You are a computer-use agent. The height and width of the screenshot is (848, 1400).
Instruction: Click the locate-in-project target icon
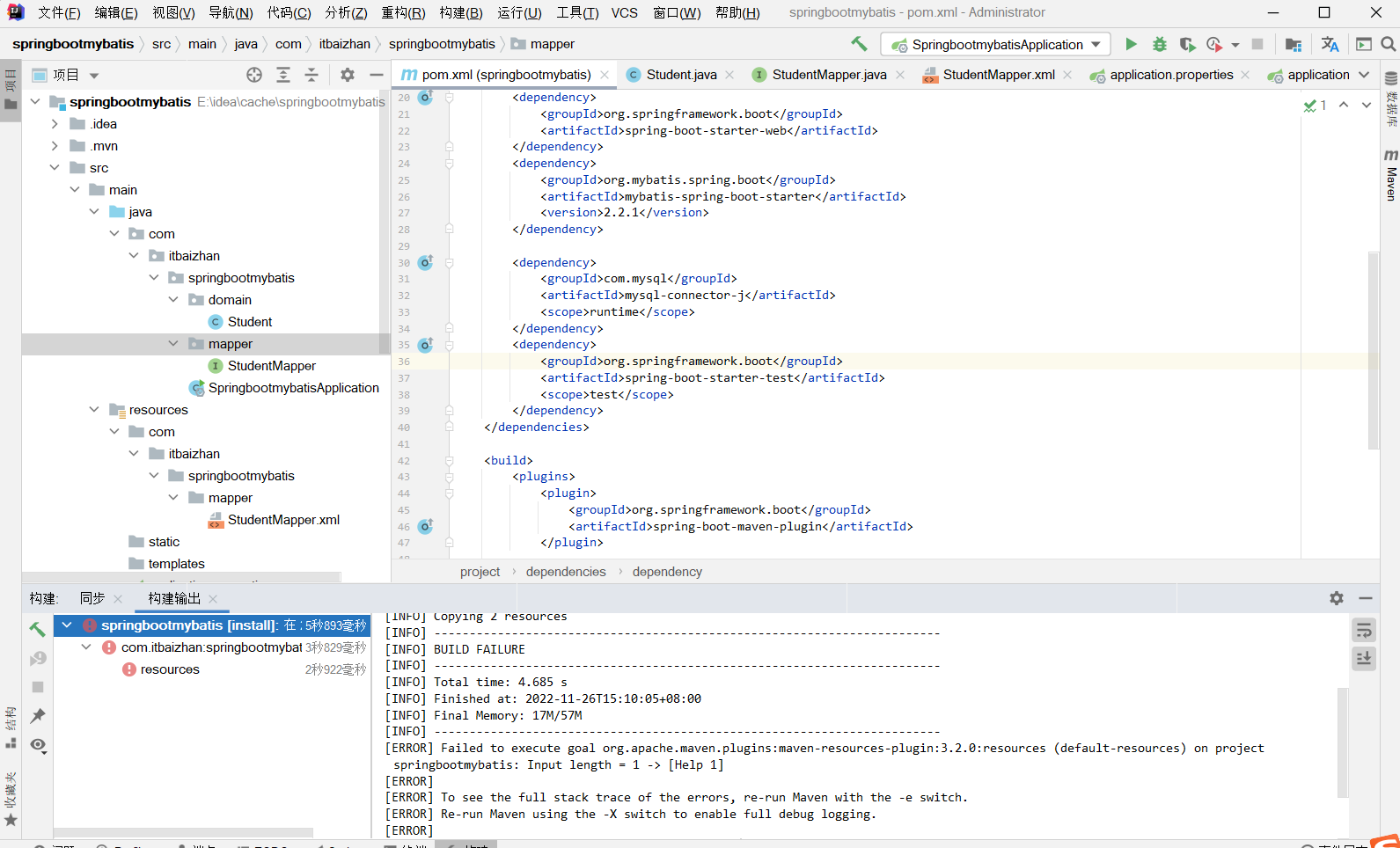click(254, 75)
